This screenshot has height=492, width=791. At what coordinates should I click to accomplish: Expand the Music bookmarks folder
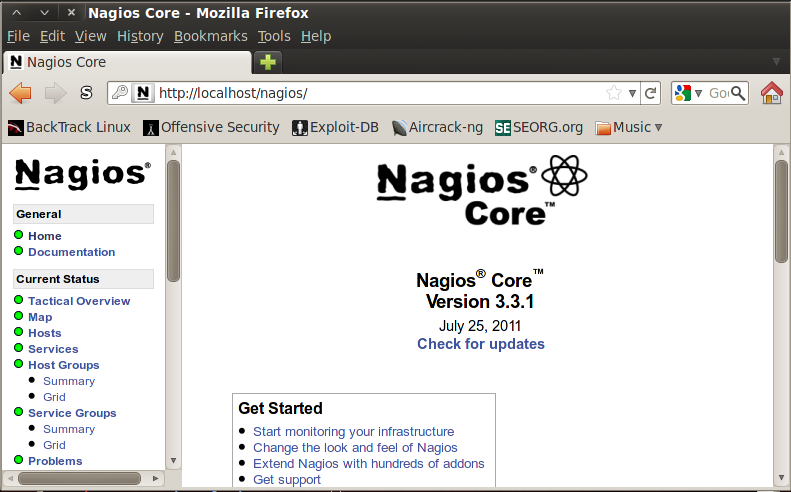[658, 128]
